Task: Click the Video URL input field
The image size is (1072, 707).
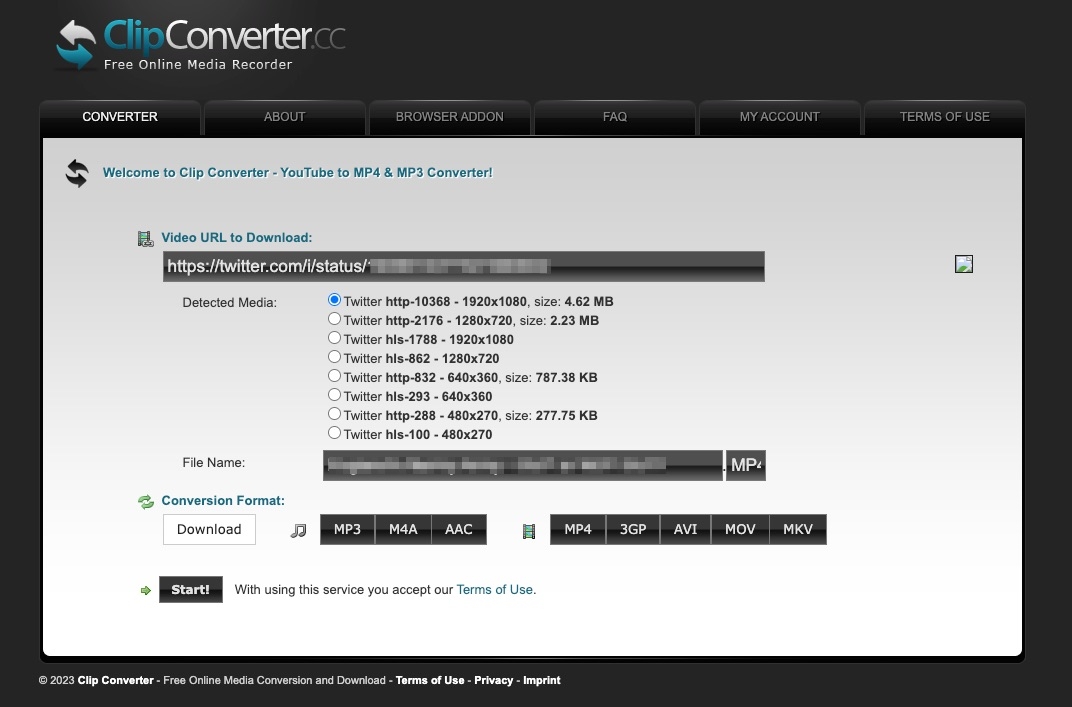Action: point(464,266)
